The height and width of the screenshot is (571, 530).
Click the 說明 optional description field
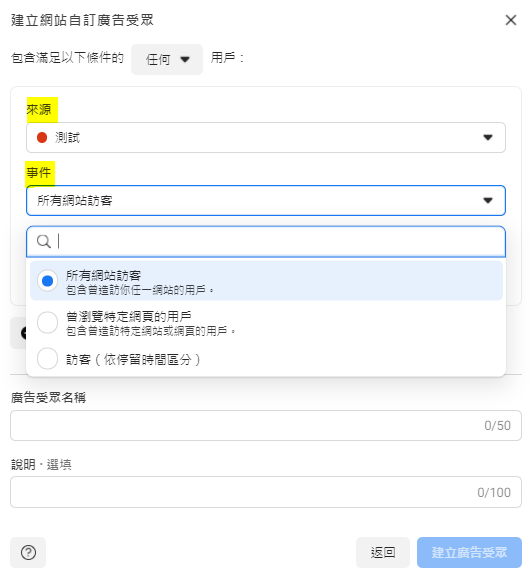click(x=266, y=492)
